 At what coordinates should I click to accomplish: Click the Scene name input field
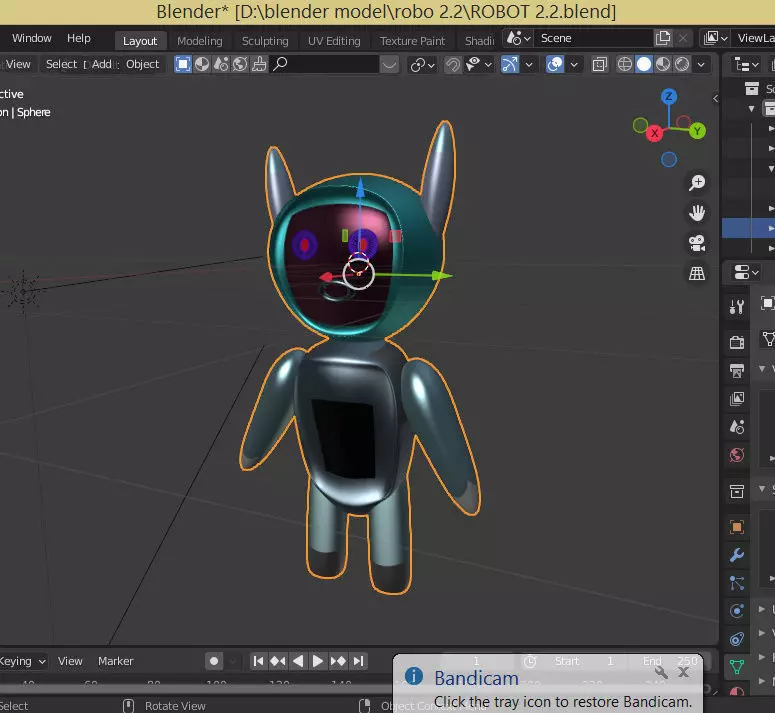coord(593,38)
